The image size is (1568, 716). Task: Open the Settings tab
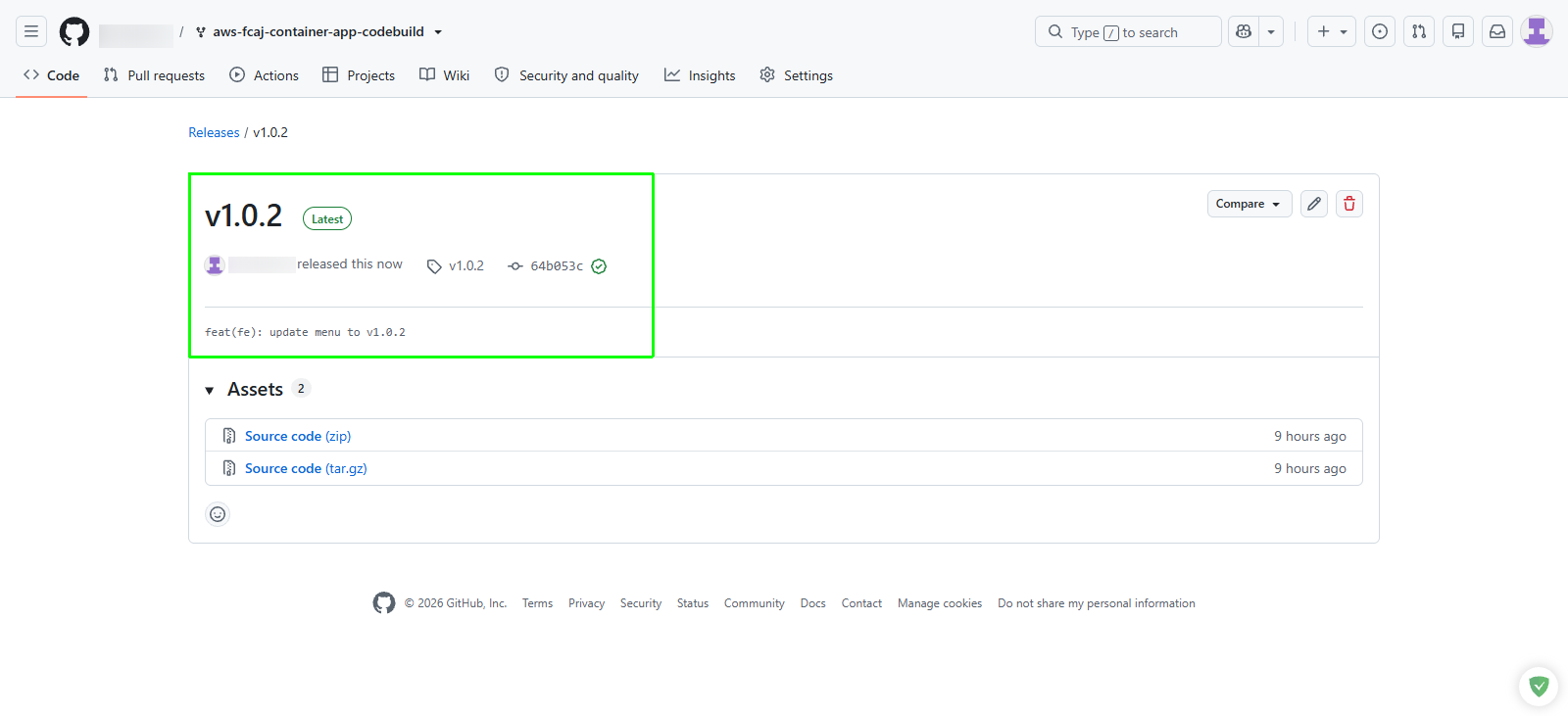796,75
